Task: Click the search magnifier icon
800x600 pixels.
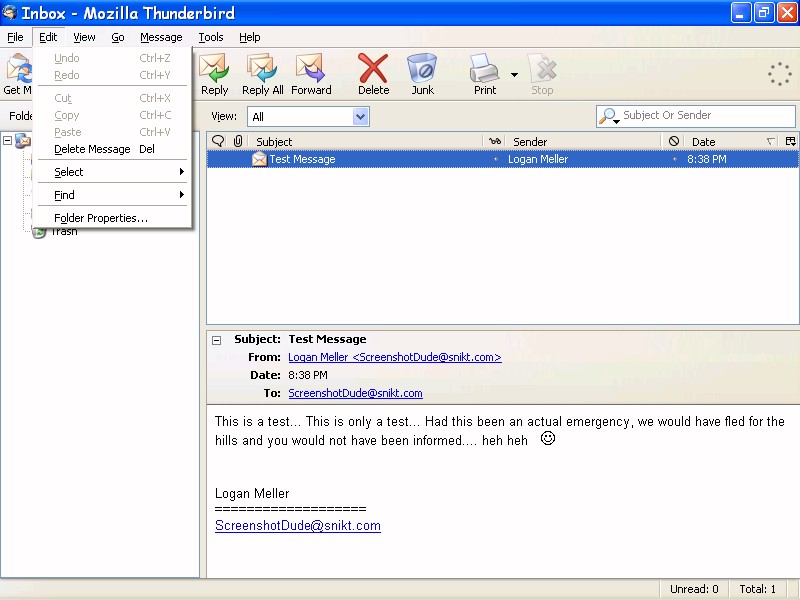Action: tap(609, 116)
